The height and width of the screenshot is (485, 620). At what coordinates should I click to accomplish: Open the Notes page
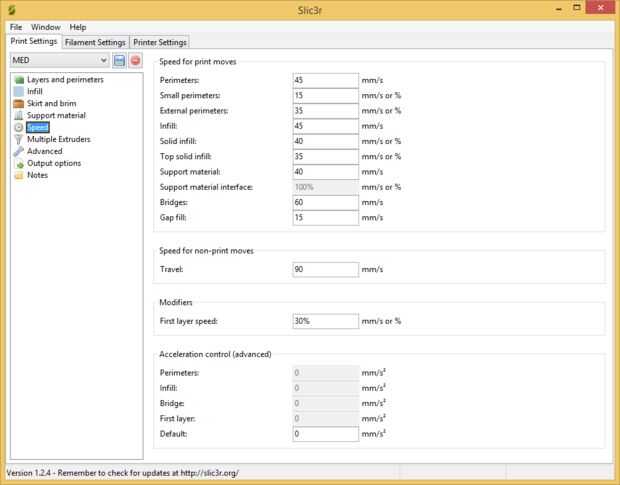38,175
